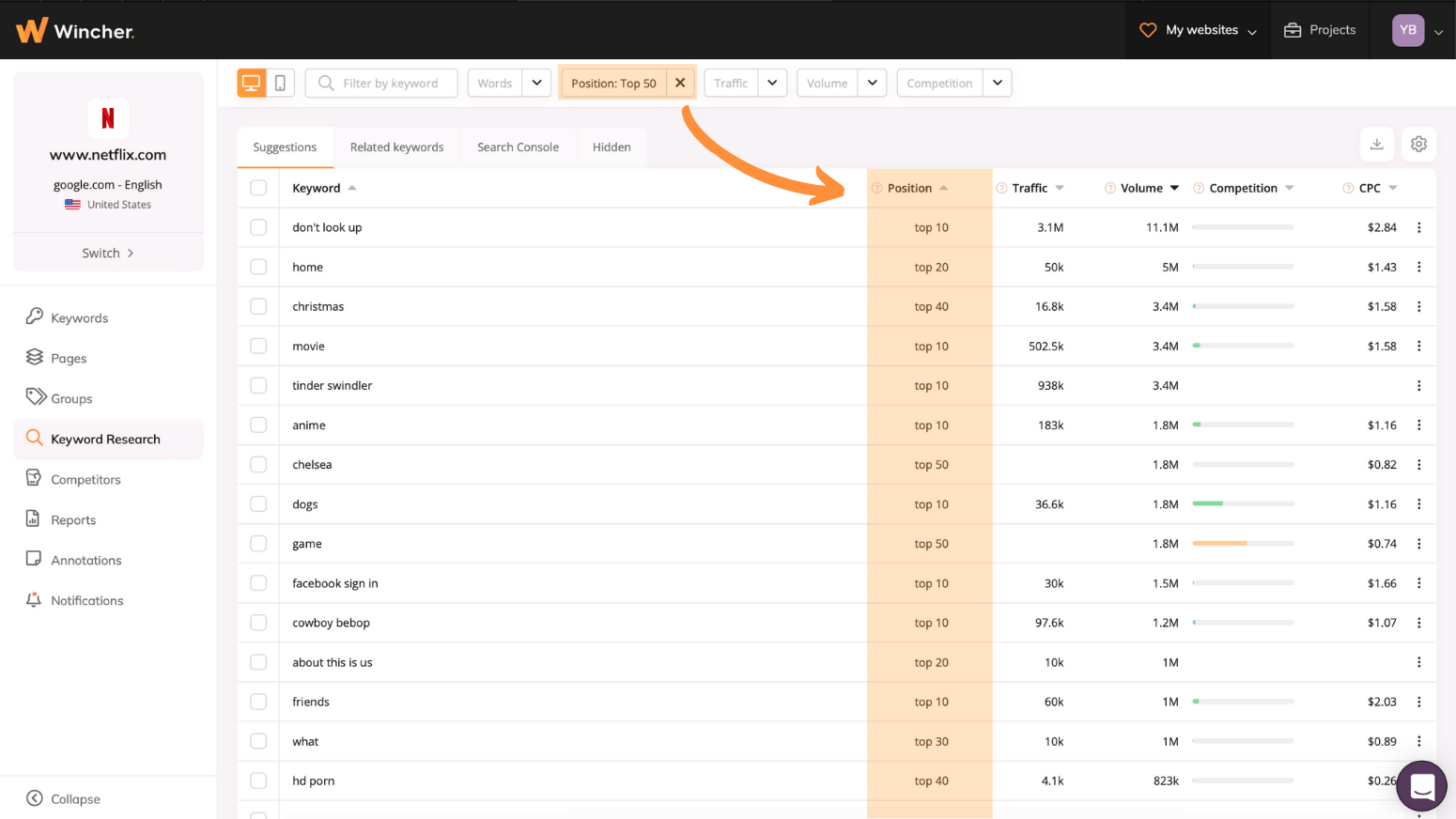The image size is (1456, 819).
Task: Switch to the Related keywords tab
Action: click(396, 147)
